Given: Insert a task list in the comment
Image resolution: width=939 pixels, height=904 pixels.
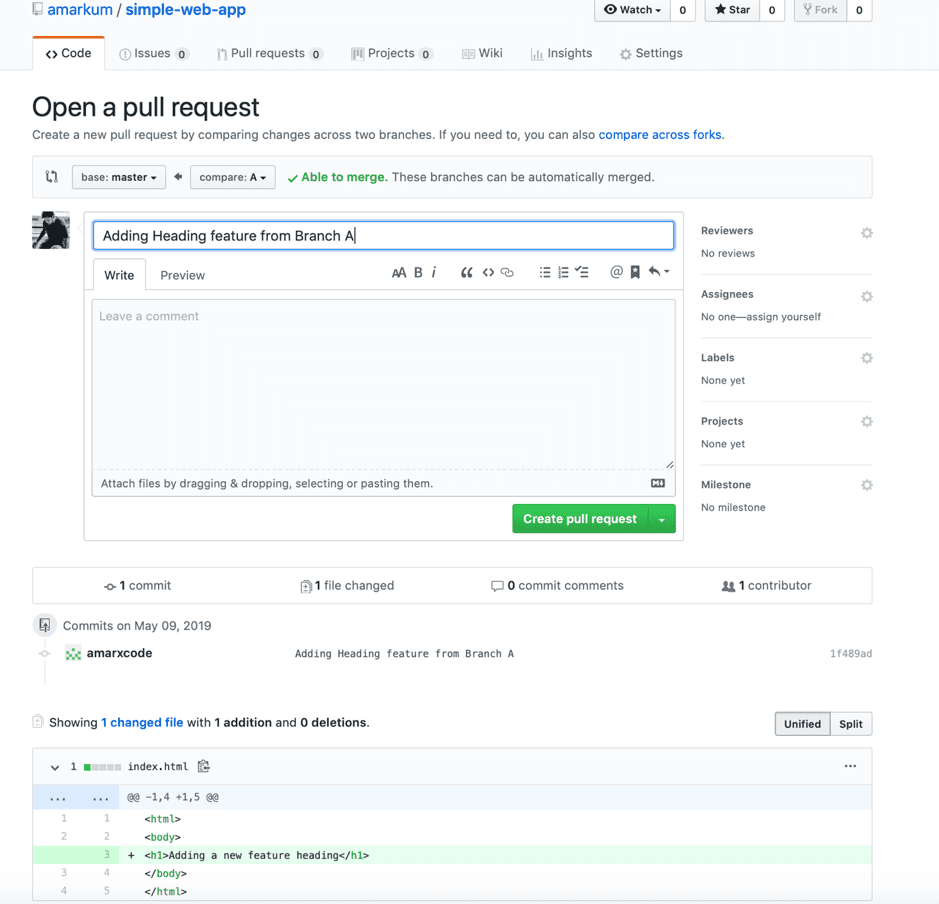Looking at the screenshot, I should coord(582,272).
